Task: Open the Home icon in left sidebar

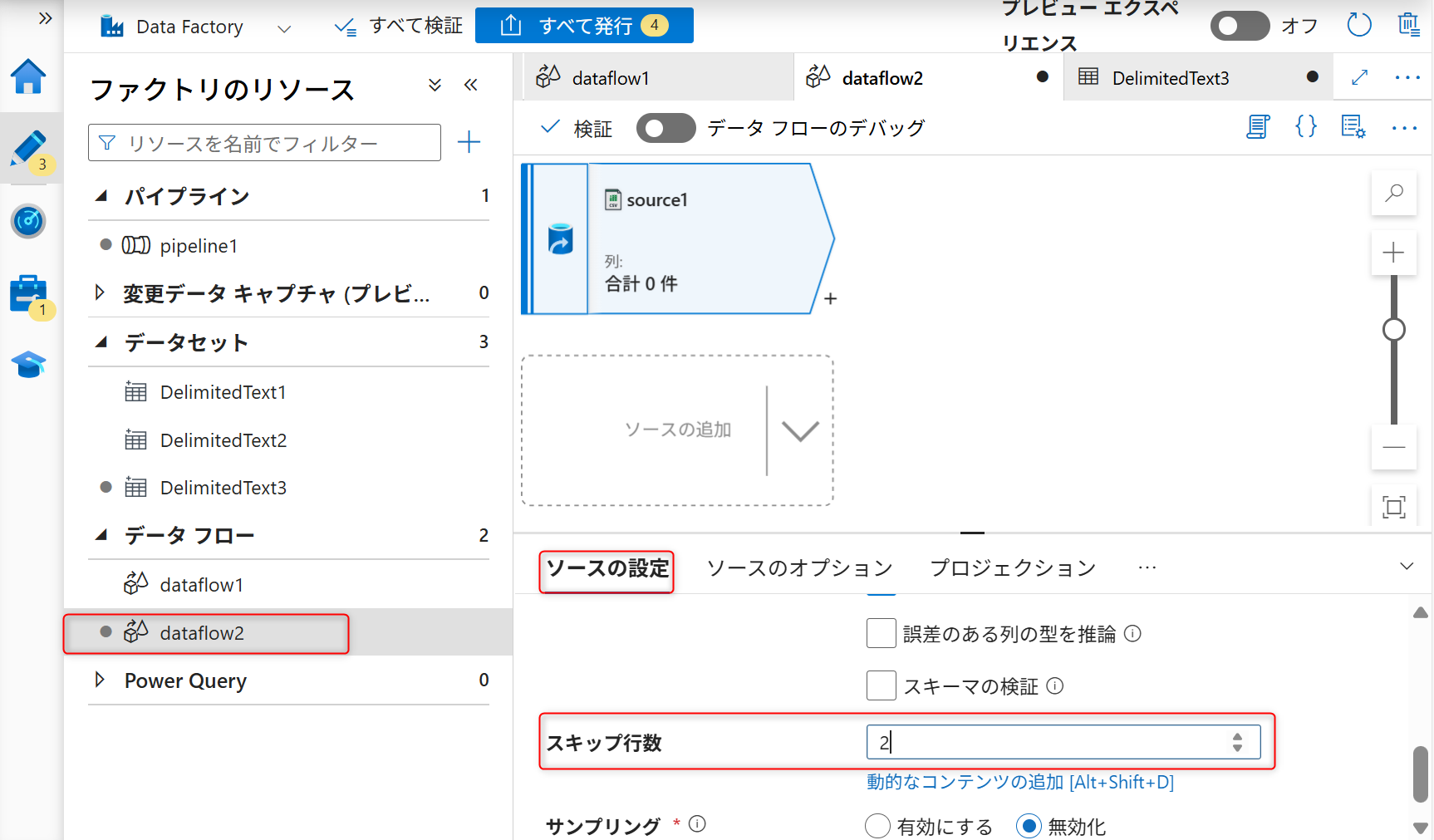Action: pos(28,76)
